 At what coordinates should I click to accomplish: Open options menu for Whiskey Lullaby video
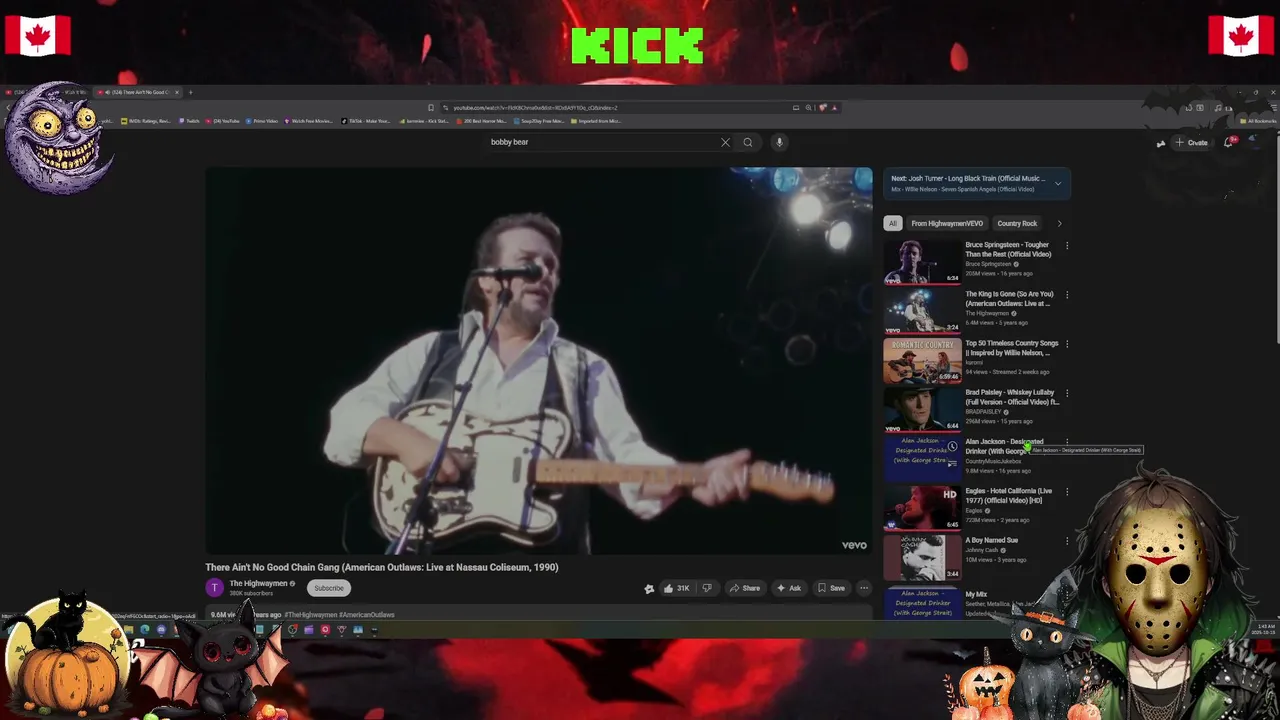1067,393
